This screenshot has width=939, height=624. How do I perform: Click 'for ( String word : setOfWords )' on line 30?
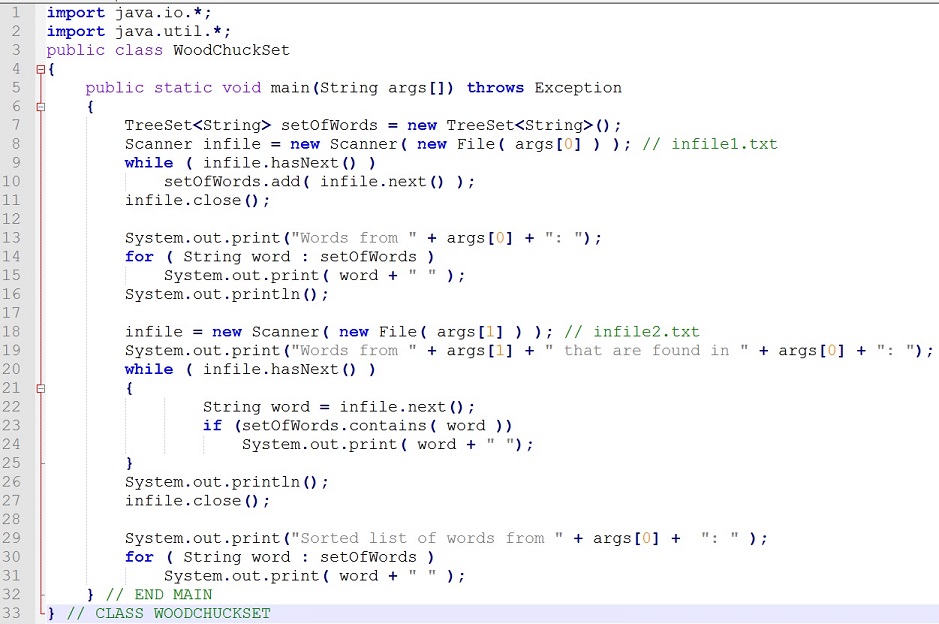point(280,557)
